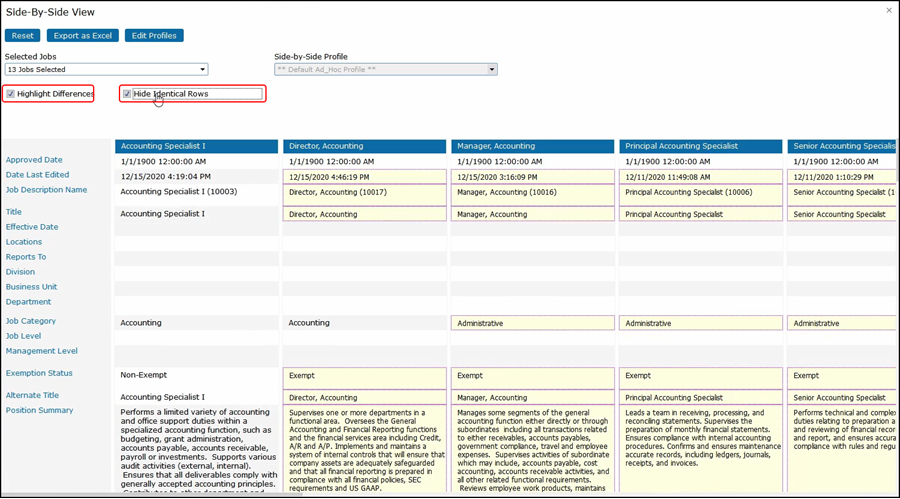Viewport: 900px width, 499px height.
Task: Open Edit Profiles
Action: point(154,36)
